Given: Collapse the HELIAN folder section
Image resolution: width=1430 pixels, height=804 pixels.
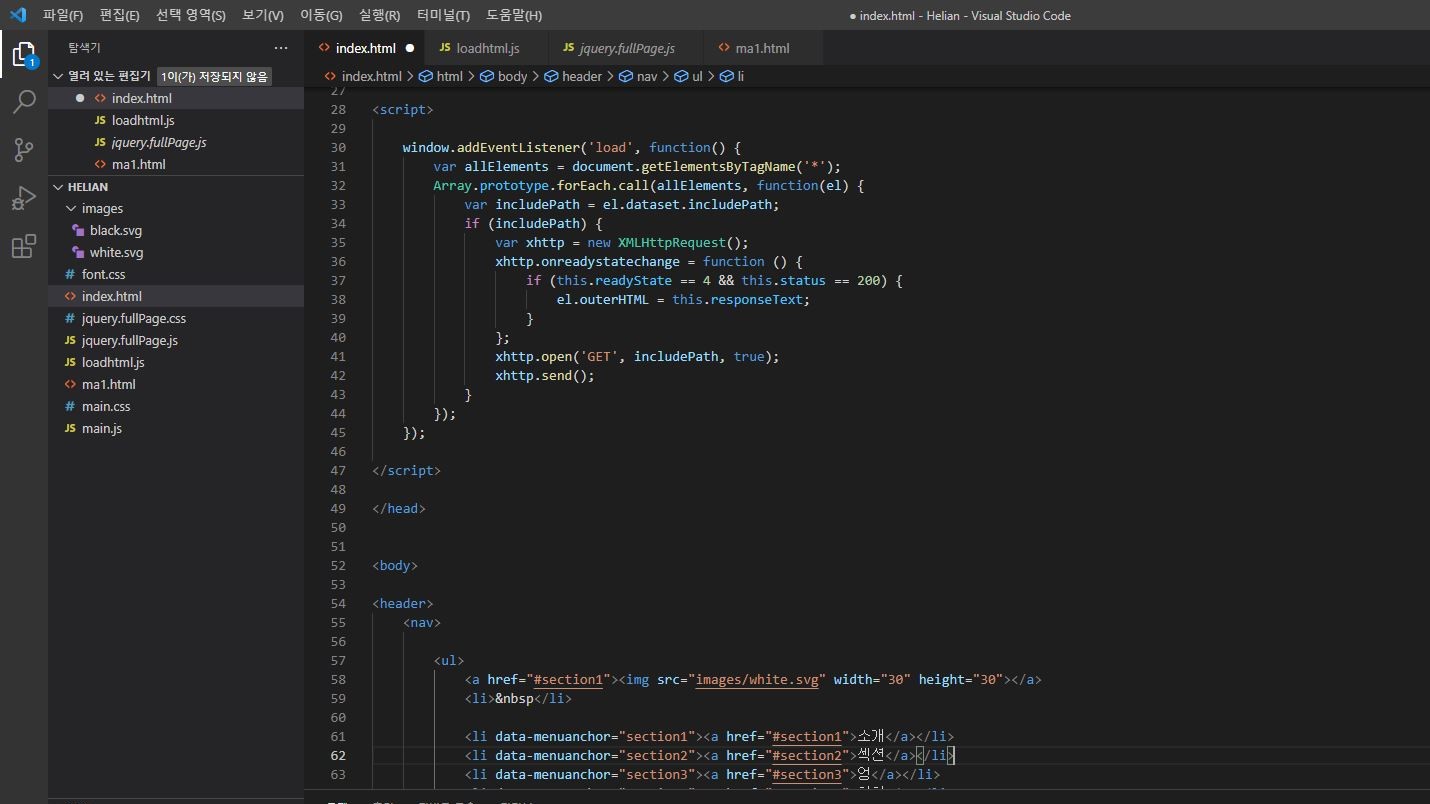Looking at the screenshot, I should (x=58, y=187).
